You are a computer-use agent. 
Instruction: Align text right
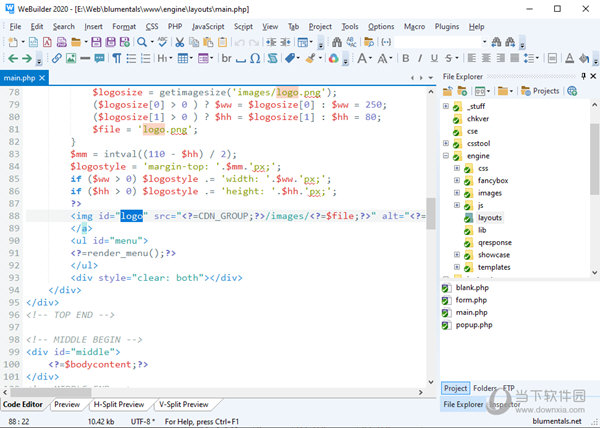pyautogui.click(x=500, y=58)
